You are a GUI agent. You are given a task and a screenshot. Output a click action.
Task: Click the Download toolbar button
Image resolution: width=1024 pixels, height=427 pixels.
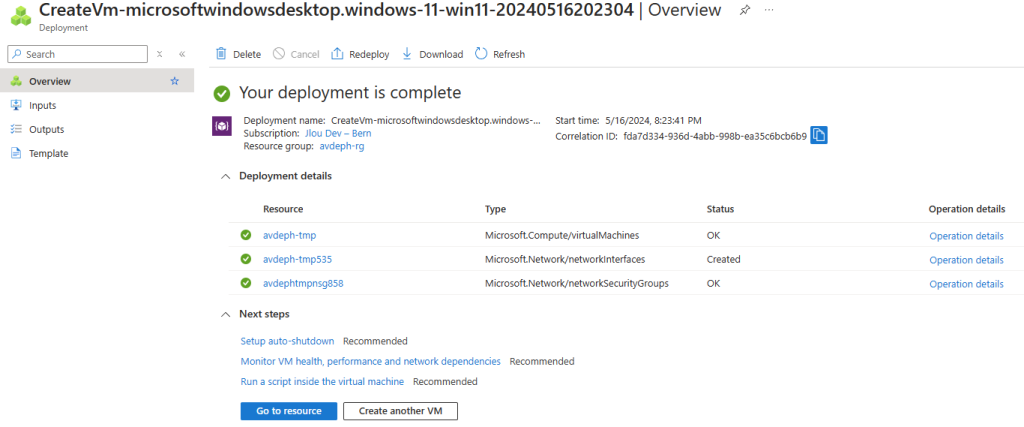click(432, 54)
